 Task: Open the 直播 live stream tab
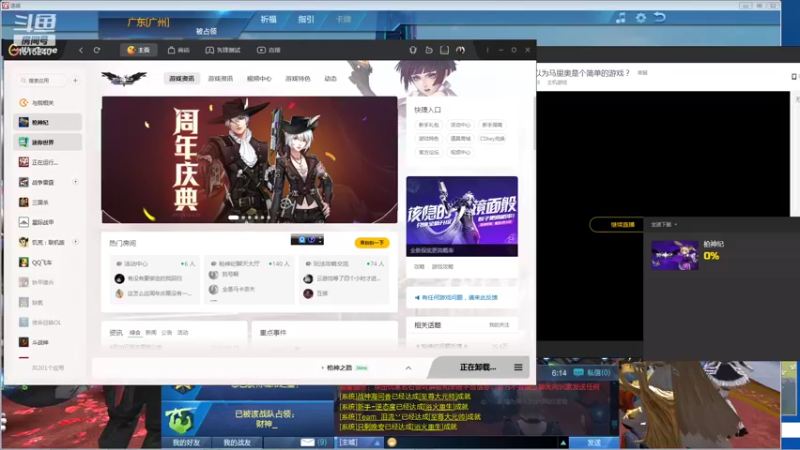pos(268,50)
